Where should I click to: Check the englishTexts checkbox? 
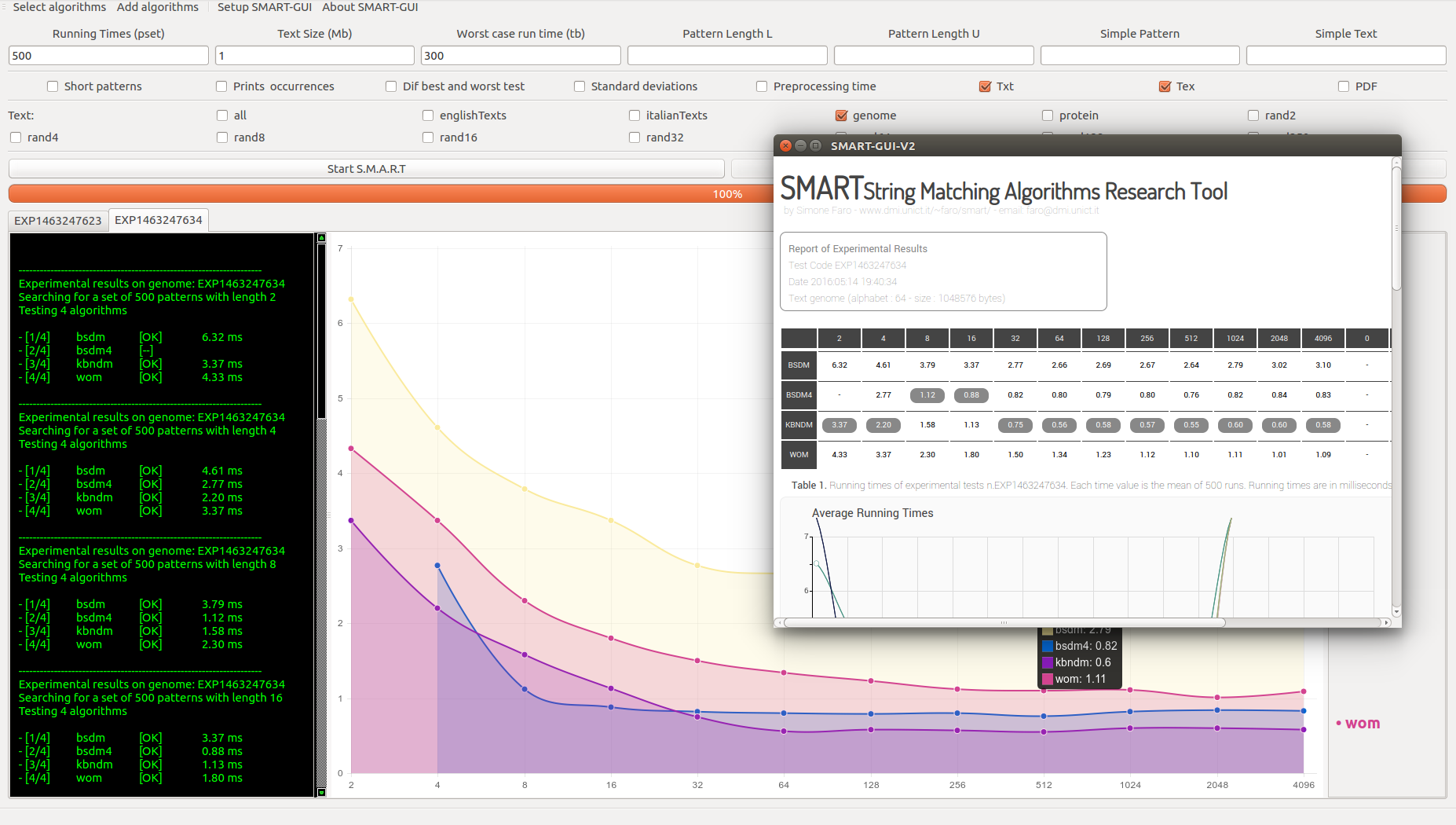click(x=428, y=115)
